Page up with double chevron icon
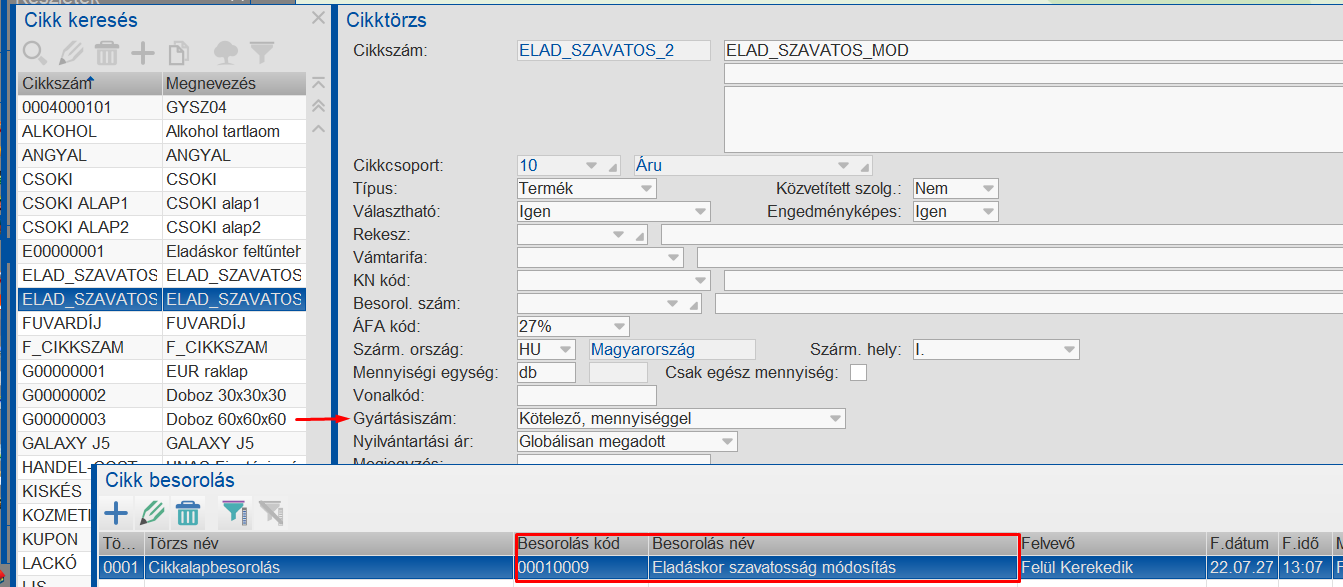Screen dimensions: 1343x587 point(319,106)
